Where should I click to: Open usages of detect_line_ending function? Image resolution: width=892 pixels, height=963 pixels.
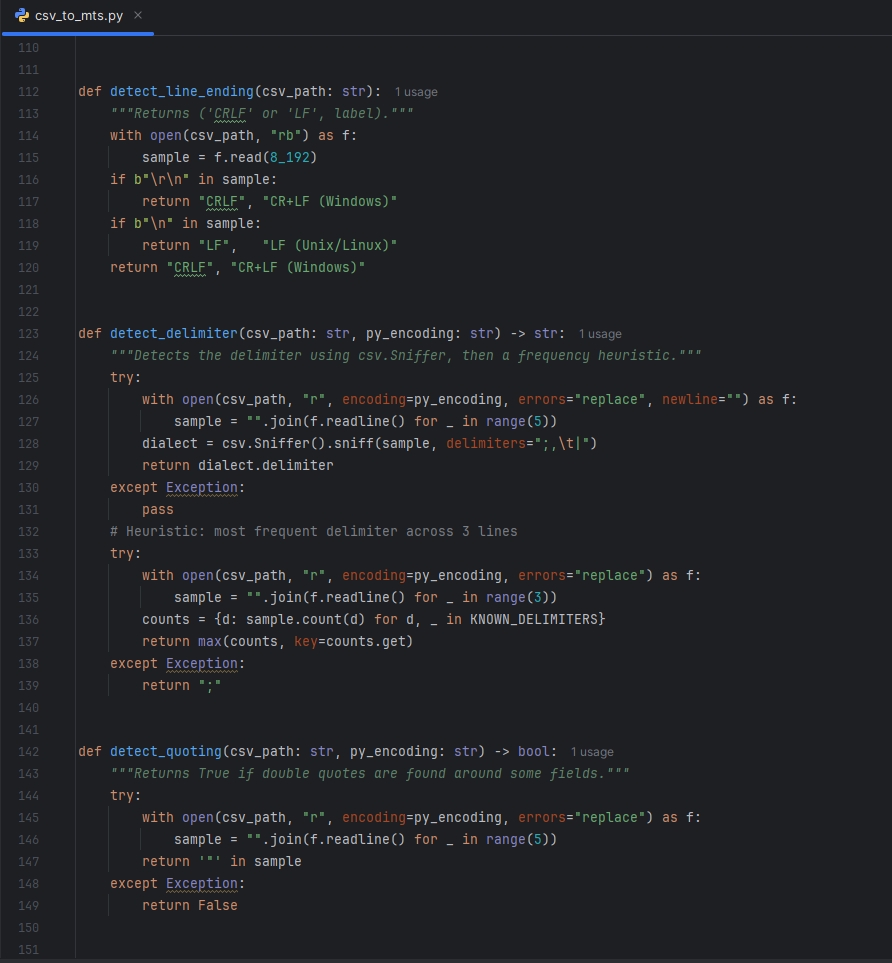point(417,91)
